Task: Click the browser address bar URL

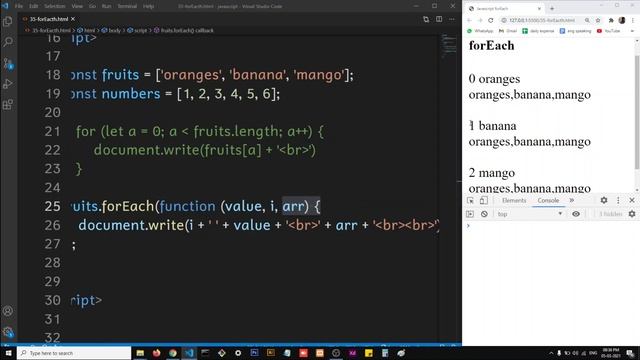Action: pos(542,20)
